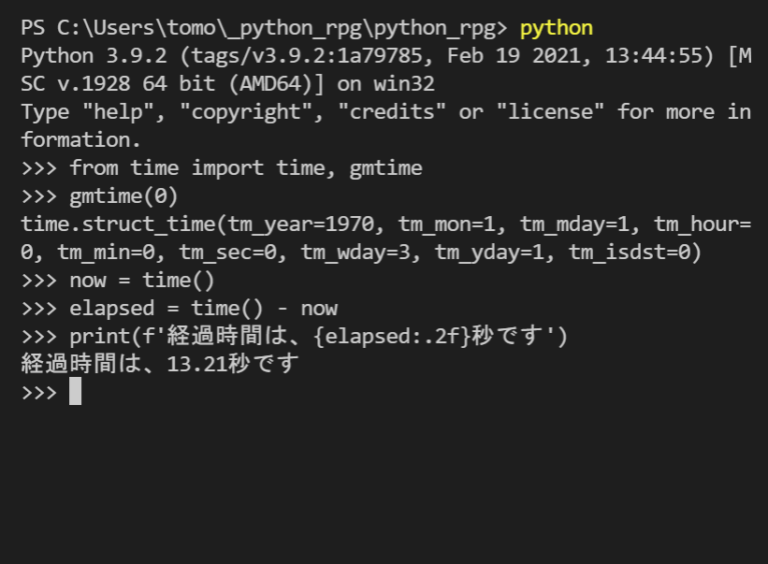Click the now = time() line
The width and height of the screenshot is (768, 564).
click(x=142, y=280)
